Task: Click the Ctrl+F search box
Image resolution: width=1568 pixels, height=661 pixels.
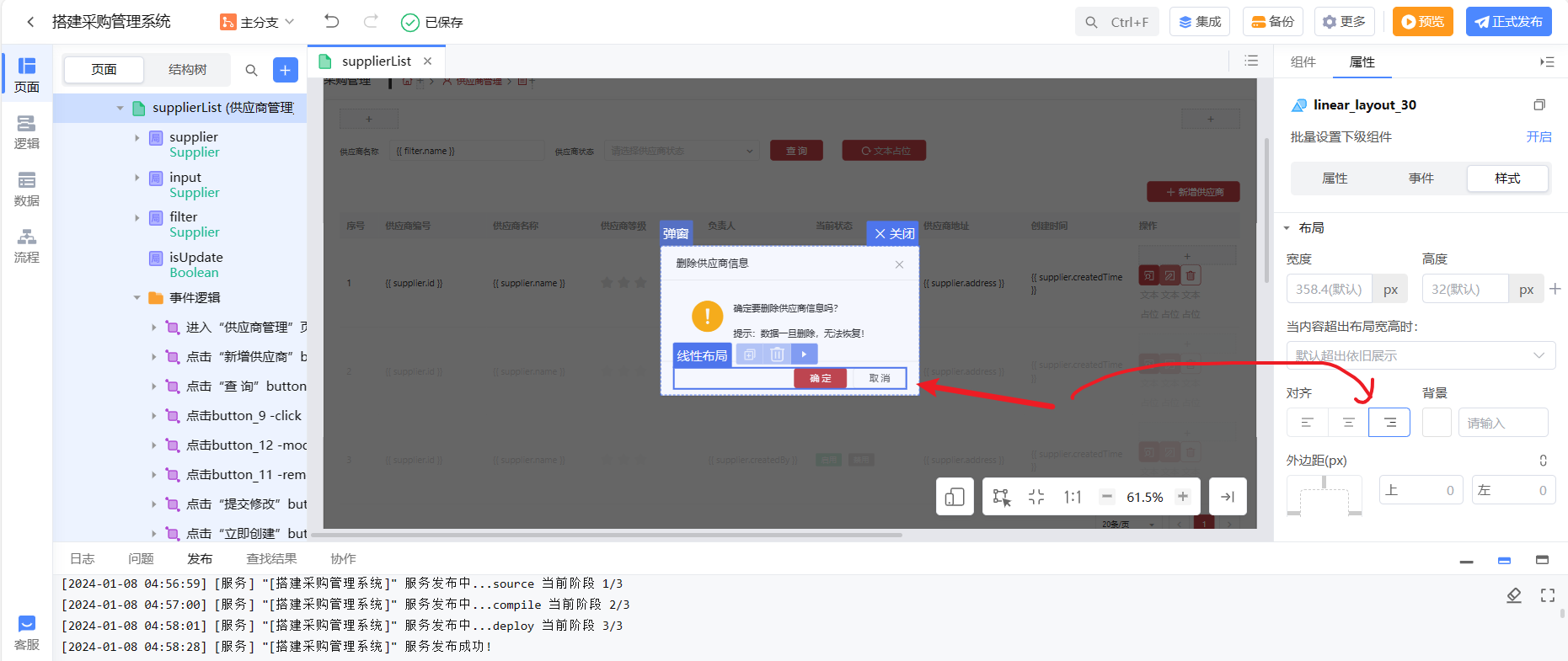Action: tap(1117, 22)
